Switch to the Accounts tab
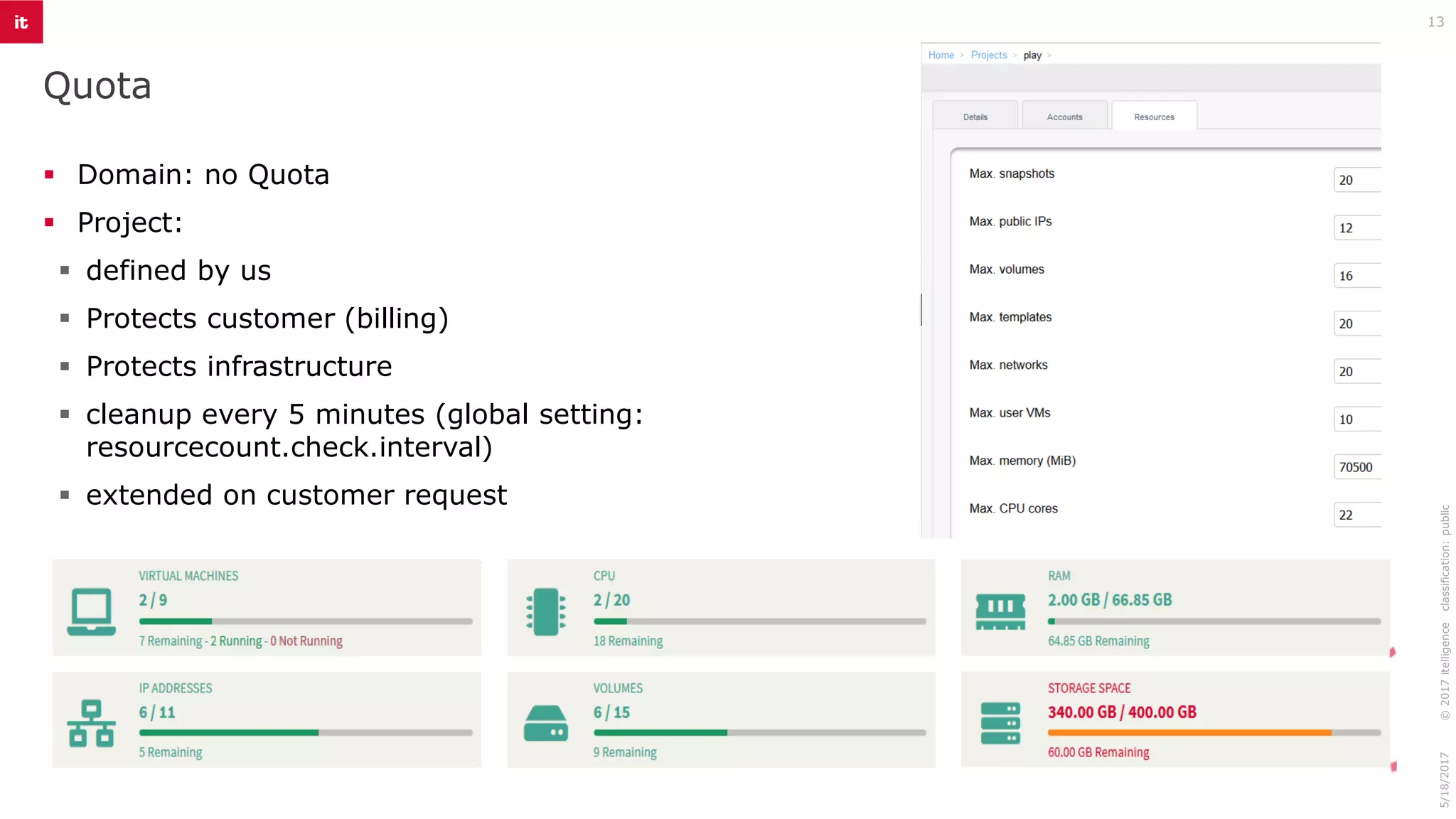 coord(1064,117)
